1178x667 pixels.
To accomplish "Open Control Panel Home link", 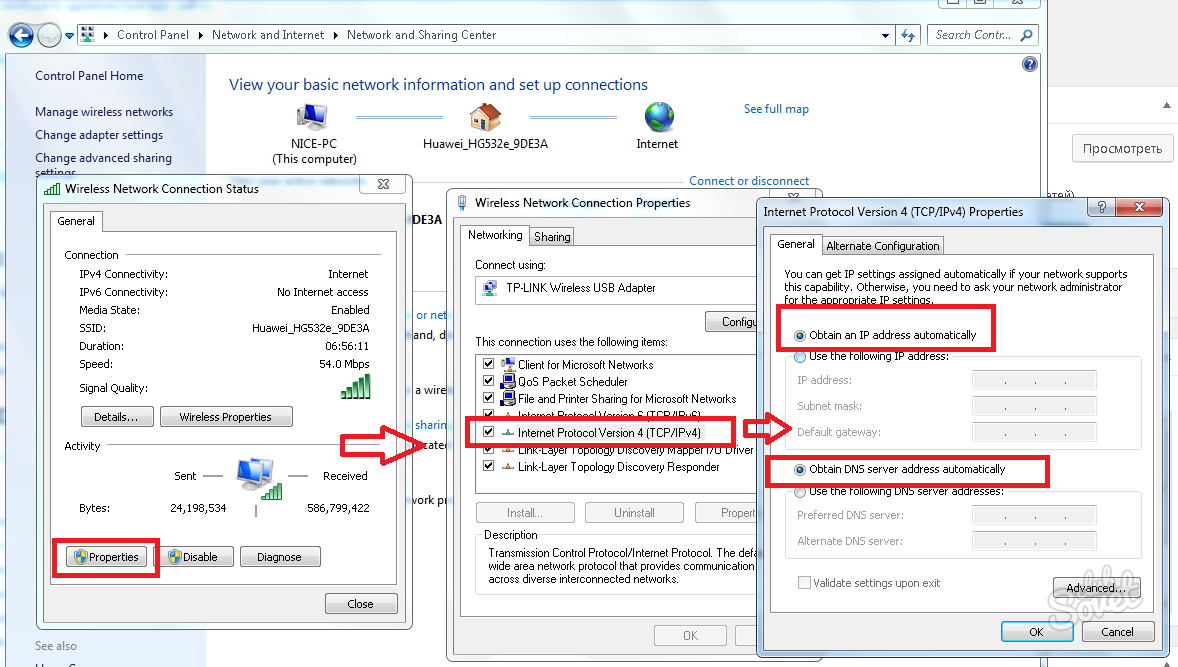I will (x=89, y=76).
